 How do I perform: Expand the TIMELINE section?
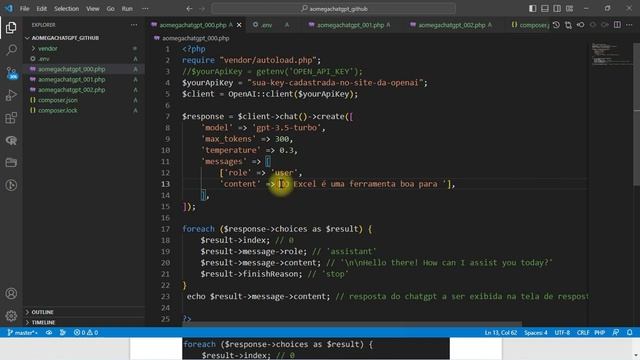pyautogui.click(x=83, y=322)
